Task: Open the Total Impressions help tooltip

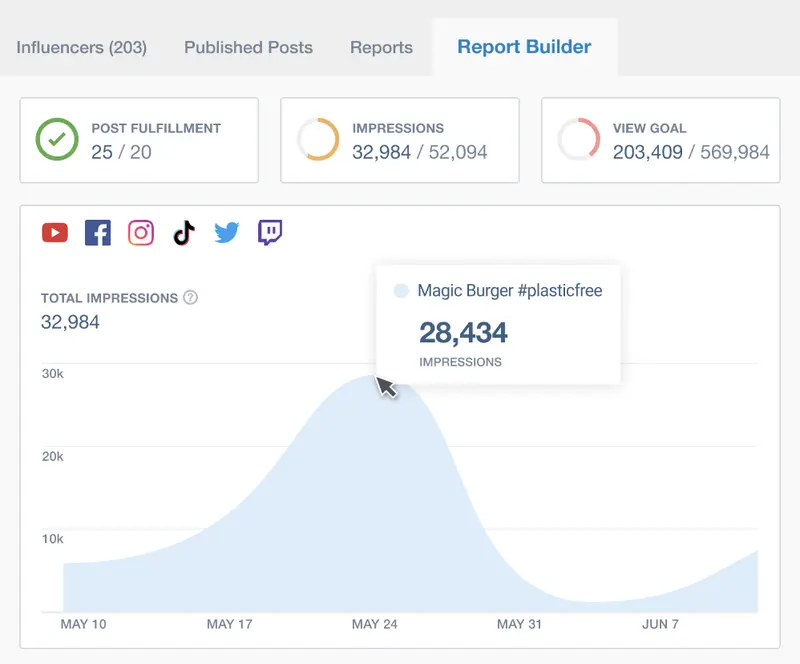Action: coord(189,297)
